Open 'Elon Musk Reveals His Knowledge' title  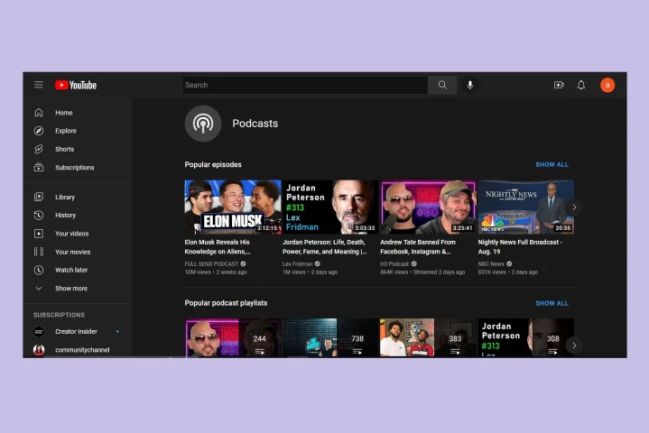(x=218, y=247)
